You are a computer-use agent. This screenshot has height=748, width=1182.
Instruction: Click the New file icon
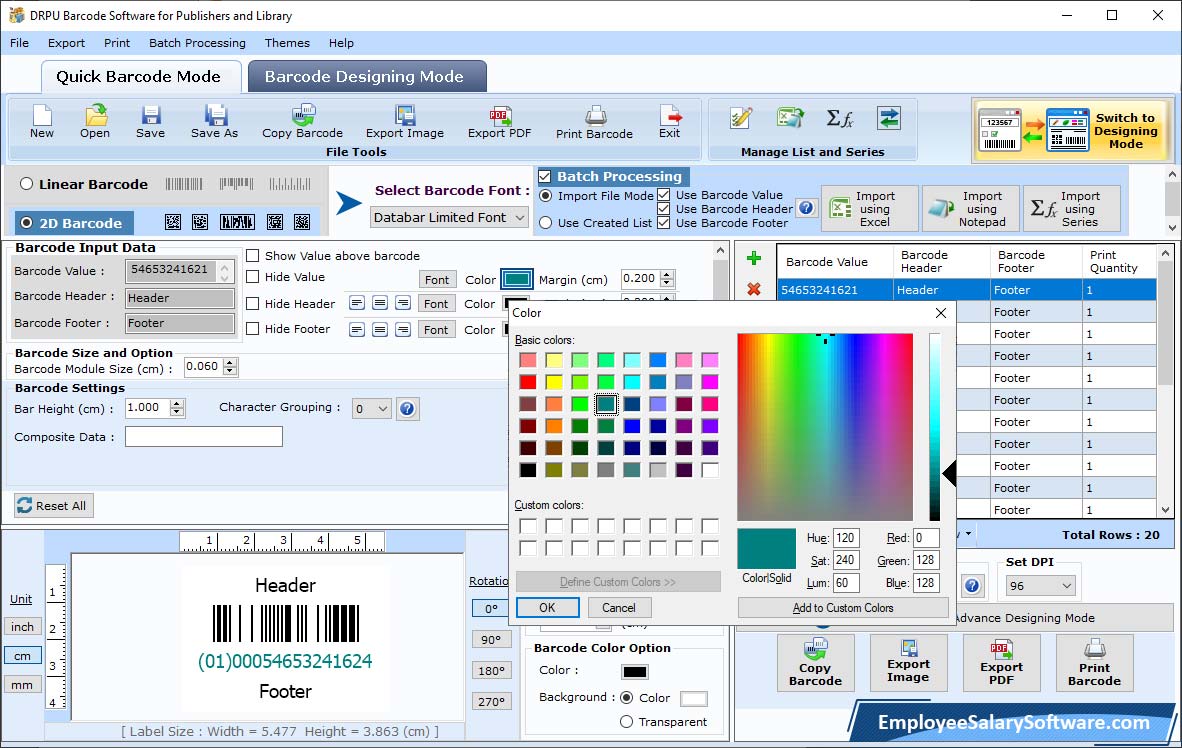point(41,122)
